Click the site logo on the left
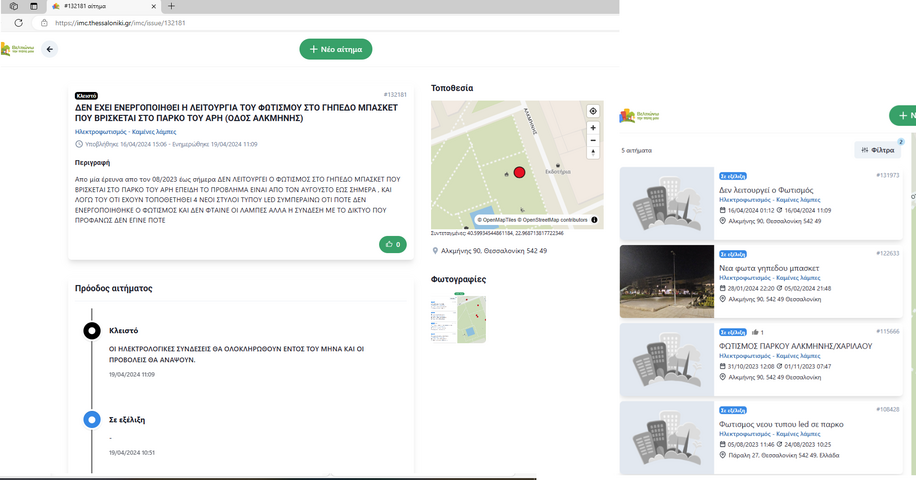 pos(18,49)
